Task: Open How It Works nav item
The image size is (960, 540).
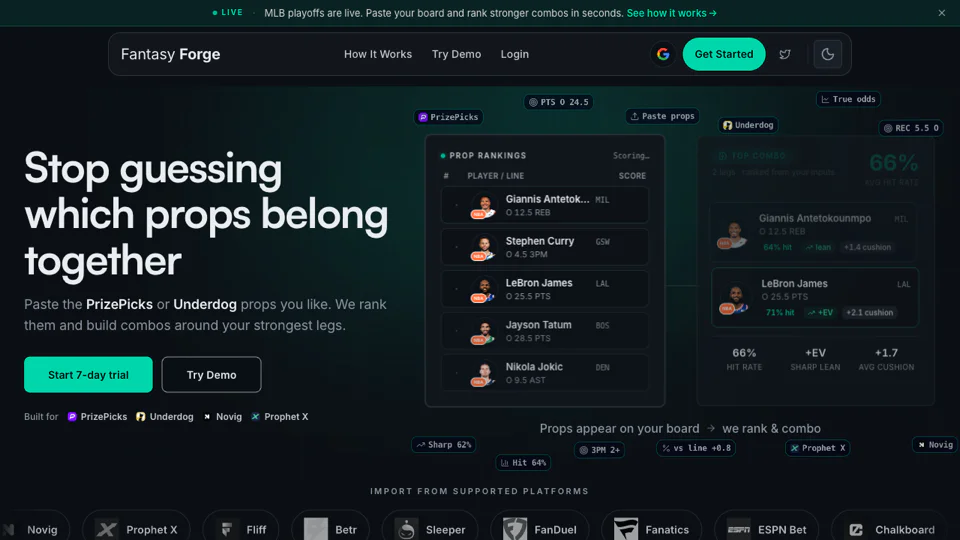Action: click(x=378, y=54)
